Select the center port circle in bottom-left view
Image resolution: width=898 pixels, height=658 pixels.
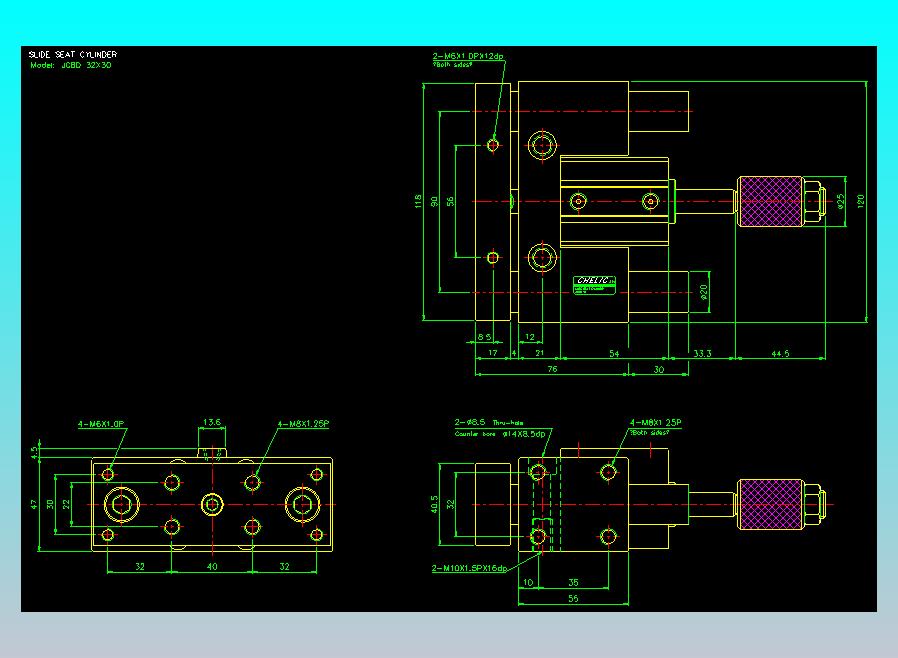click(x=212, y=505)
